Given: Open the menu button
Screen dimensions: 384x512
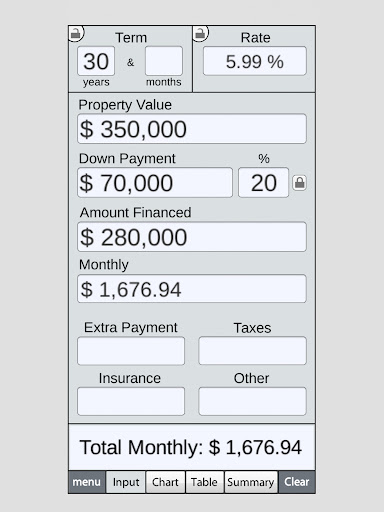Looking at the screenshot, I should click(x=87, y=482).
